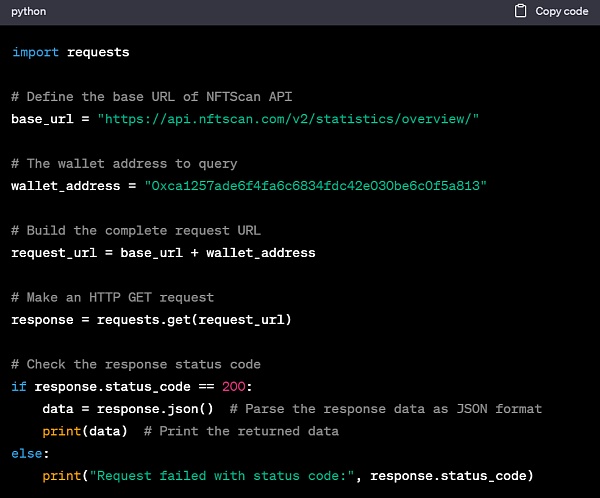Click the "Build the complete request URL" comment
This screenshot has height=498, width=600.
pyautogui.click(x=135, y=230)
